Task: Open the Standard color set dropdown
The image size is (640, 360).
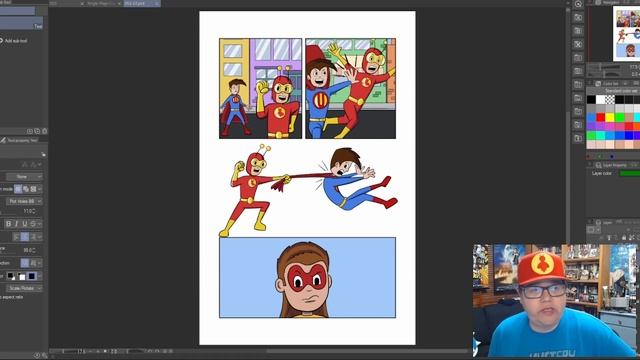Action: [613, 91]
